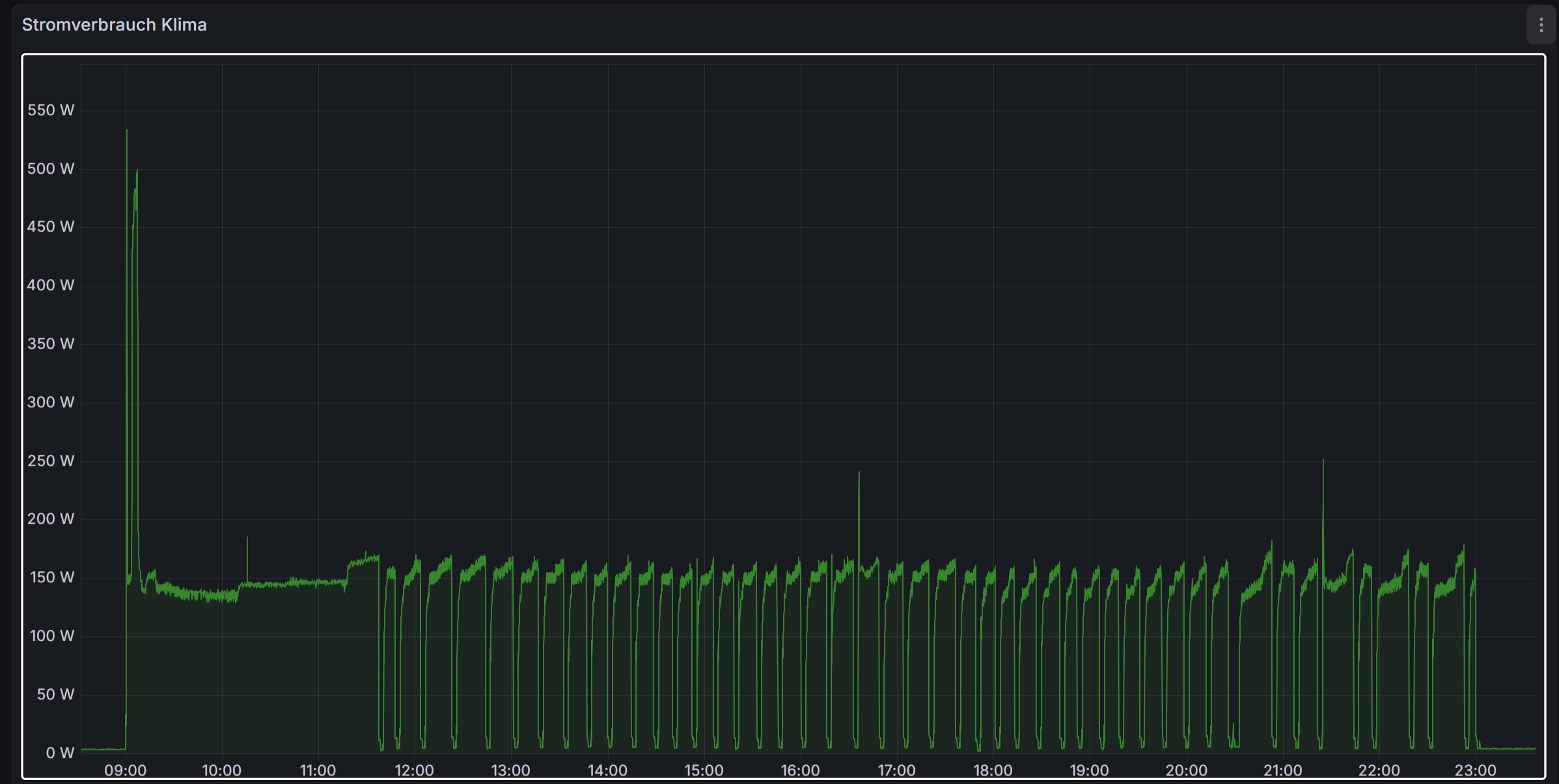Click the 300 W axis label
This screenshot has width=1559, height=784.
click(51, 402)
